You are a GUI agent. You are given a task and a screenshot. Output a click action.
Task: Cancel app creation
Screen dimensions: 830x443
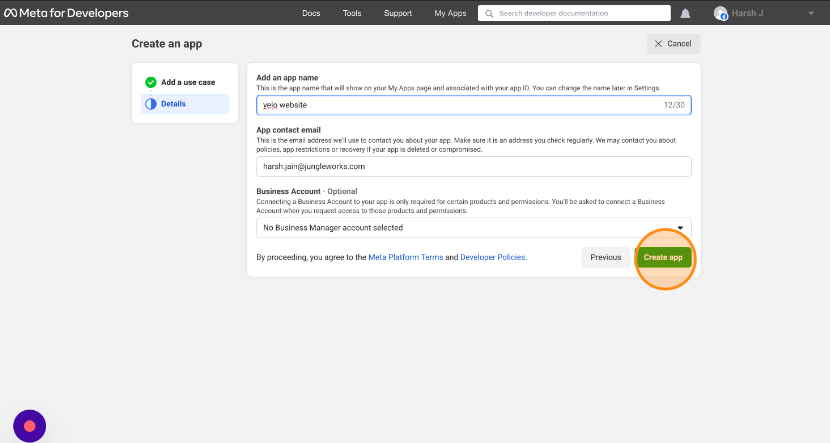(673, 44)
